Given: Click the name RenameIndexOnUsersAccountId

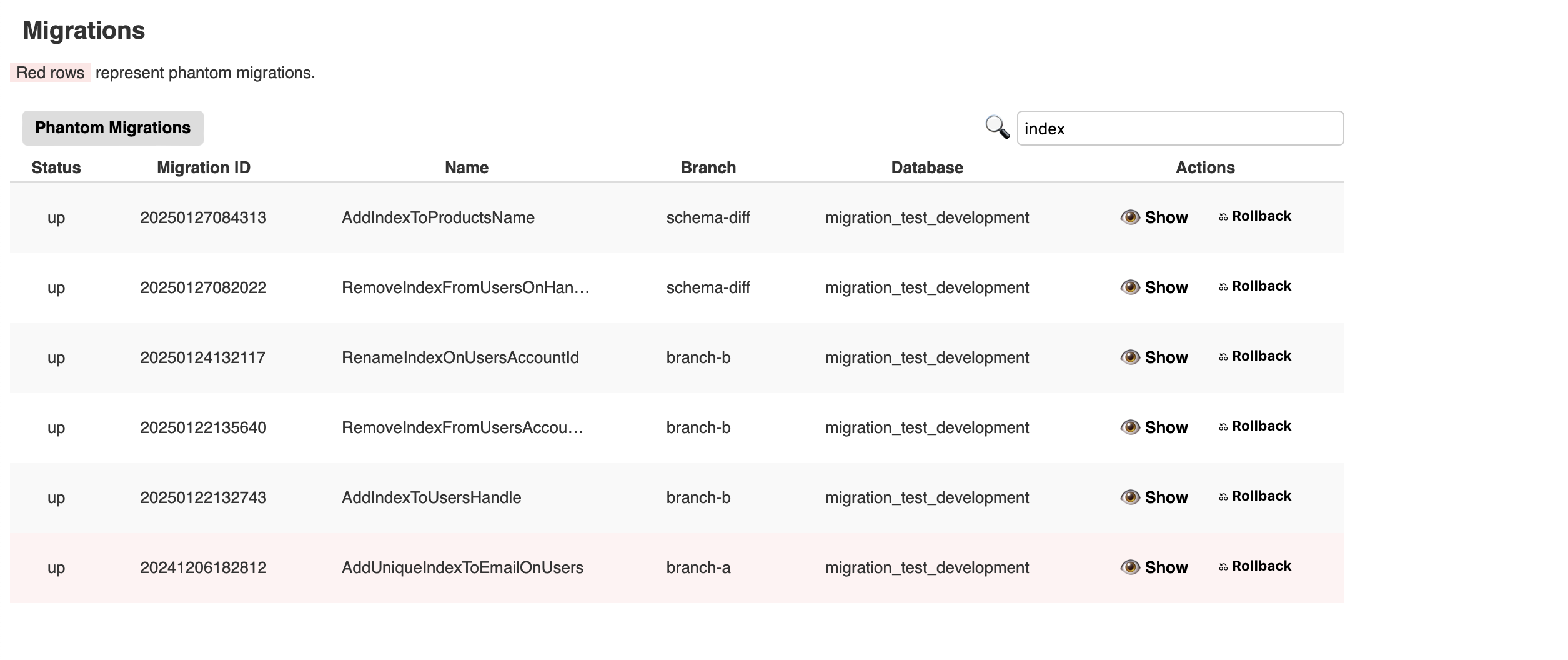Looking at the screenshot, I should [460, 357].
